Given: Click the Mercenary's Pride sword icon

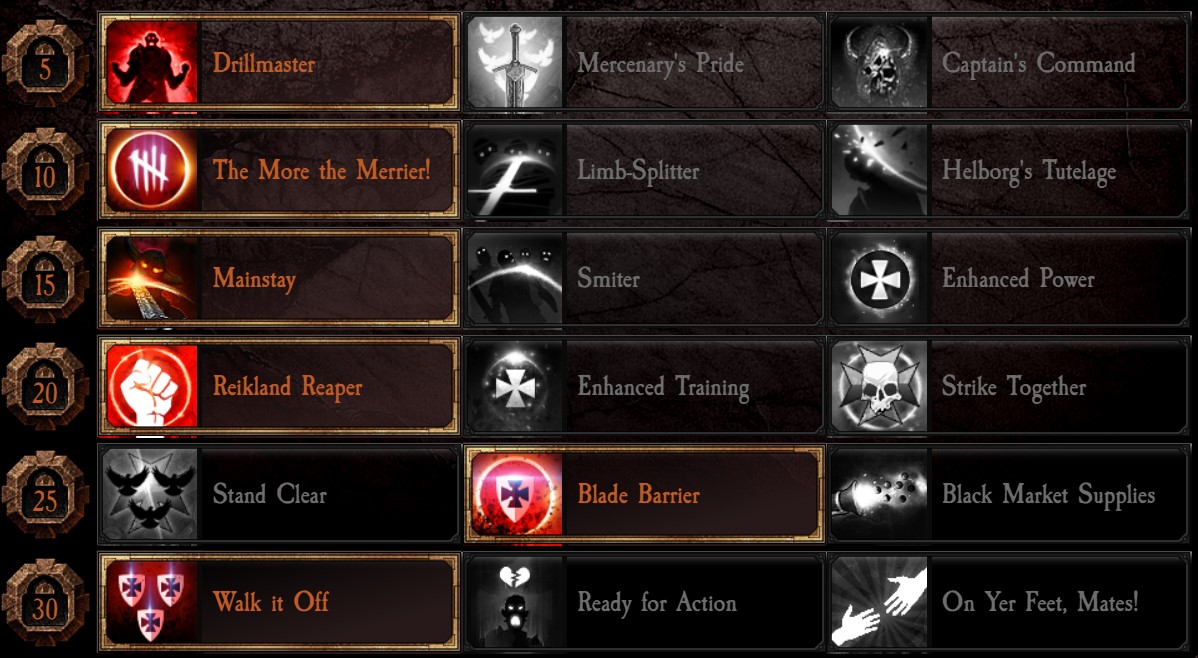Looking at the screenshot, I should pos(515,62).
